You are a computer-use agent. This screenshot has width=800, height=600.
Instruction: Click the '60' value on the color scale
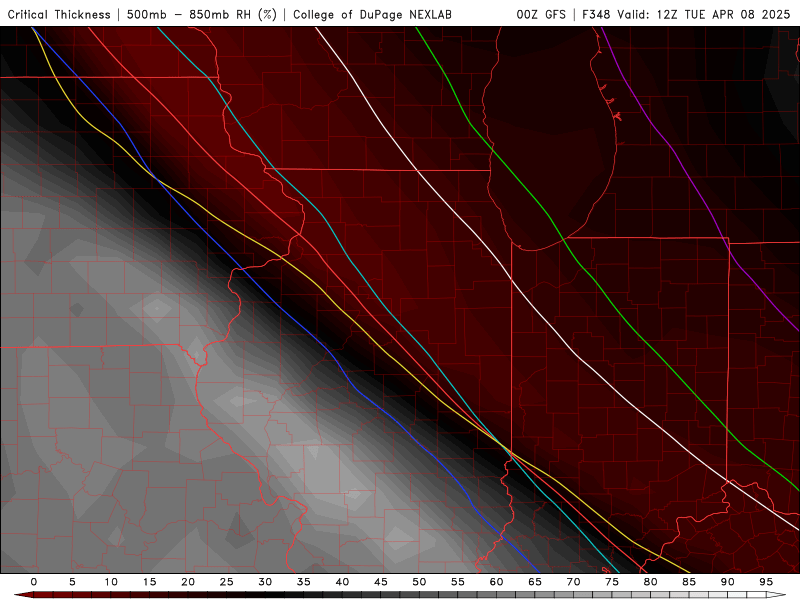[496, 582]
